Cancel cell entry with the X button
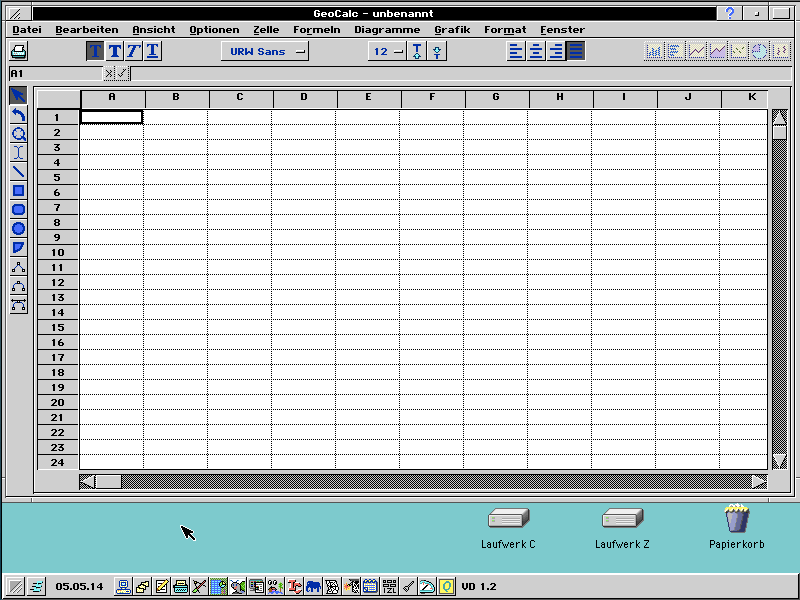800x600 pixels. [x=111, y=73]
